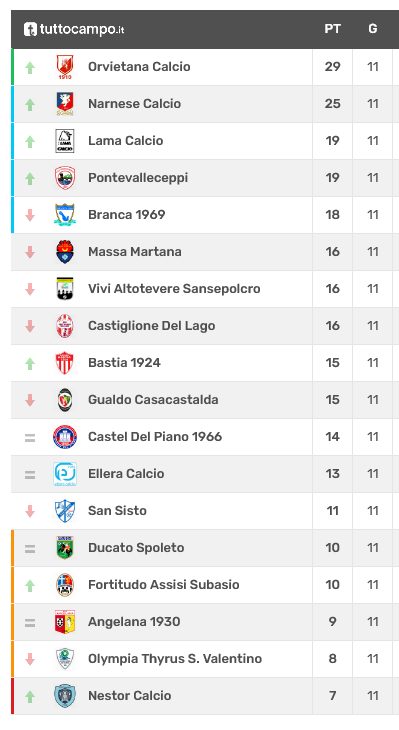Click the Nestor Calcio team crest
Screen dimensions: 399x730
pos(65,696)
